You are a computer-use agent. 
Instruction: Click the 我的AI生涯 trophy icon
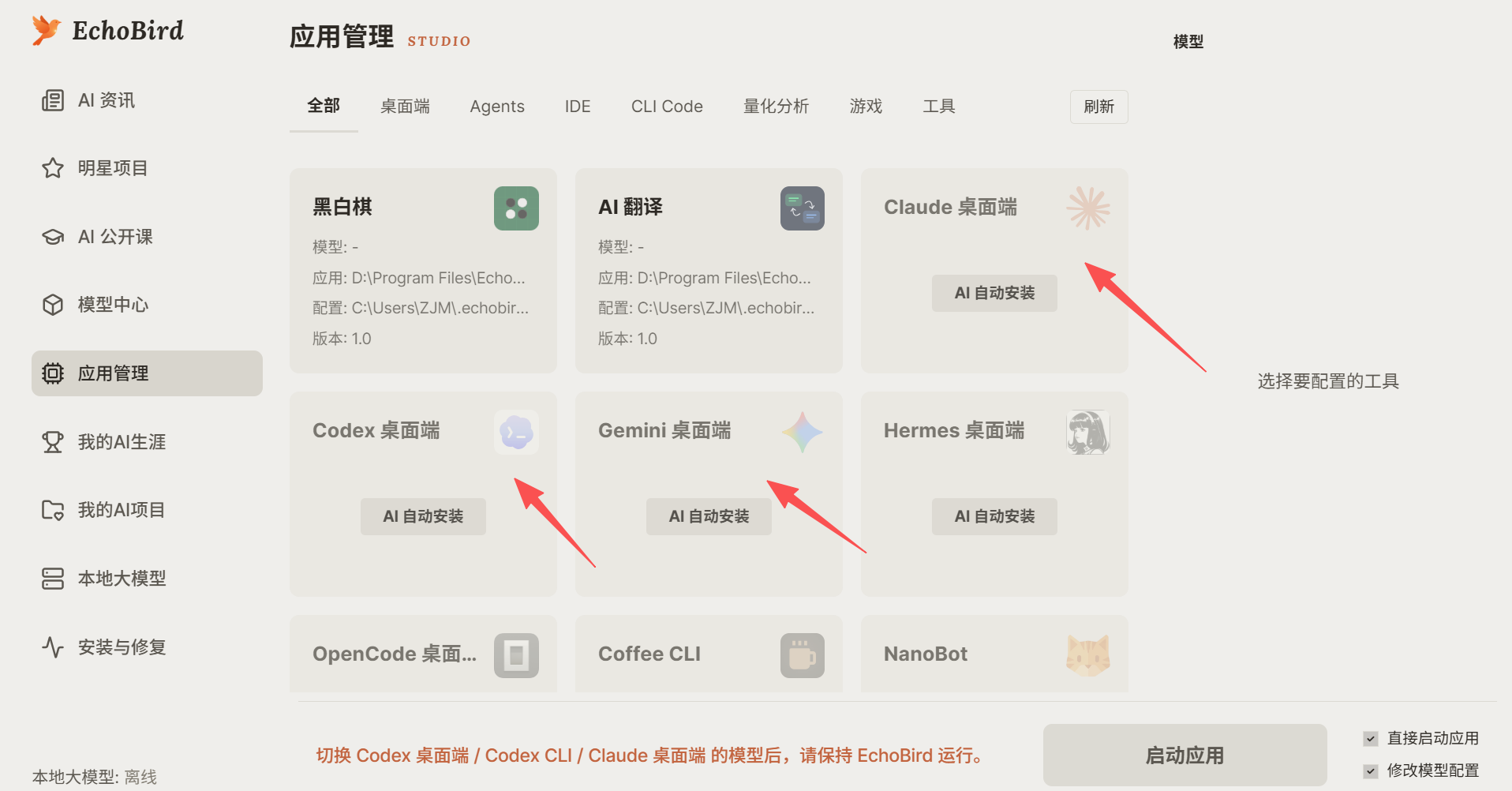(x=53, y=442)
